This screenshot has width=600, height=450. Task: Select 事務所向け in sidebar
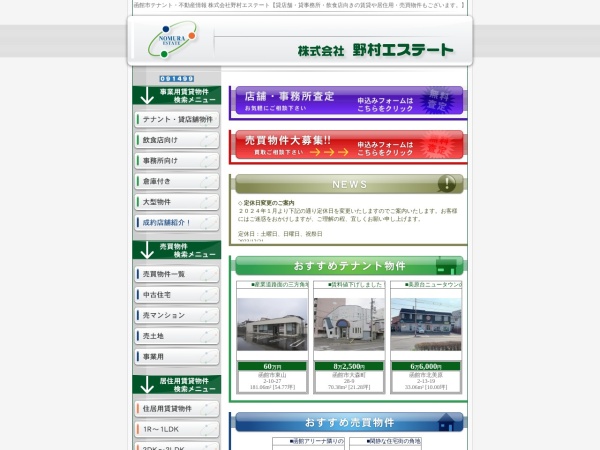tap(177, 161)
